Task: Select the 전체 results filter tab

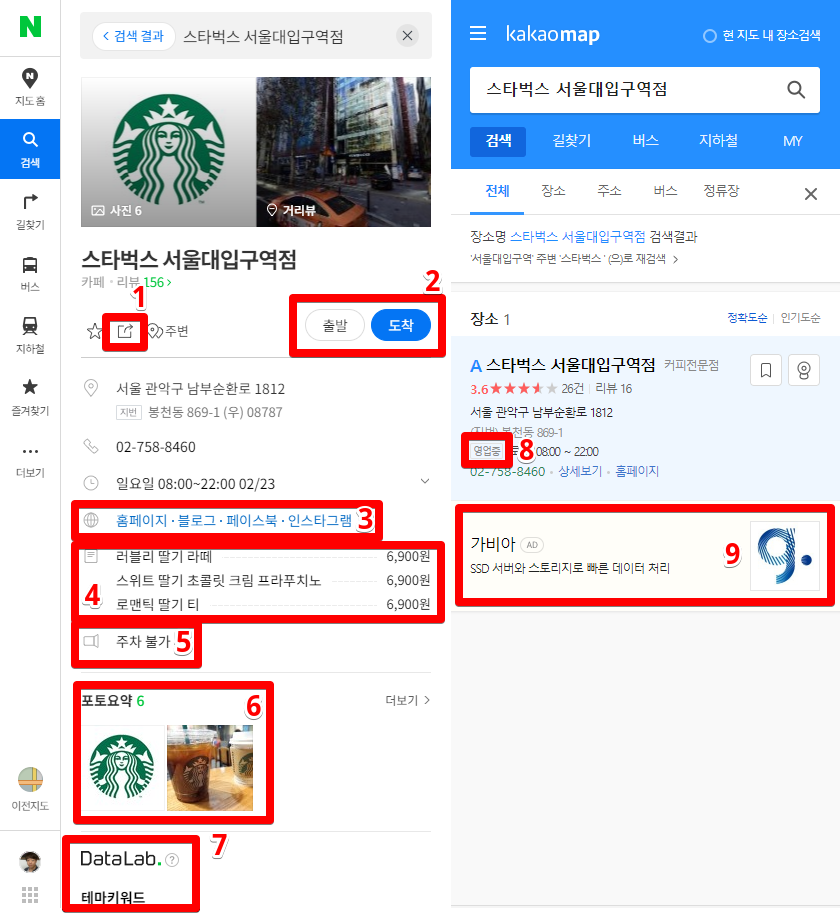Action: pyautogui.click(x=497, y=192)
